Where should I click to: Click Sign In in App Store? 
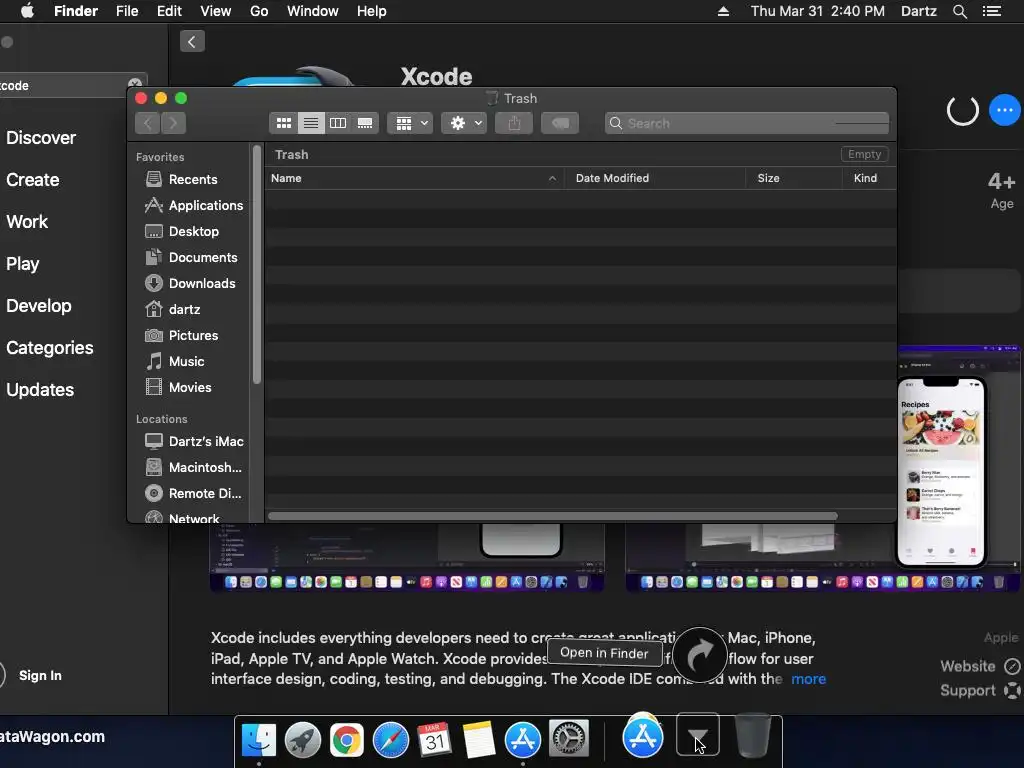pyautogui.click(x=40, y=675)
